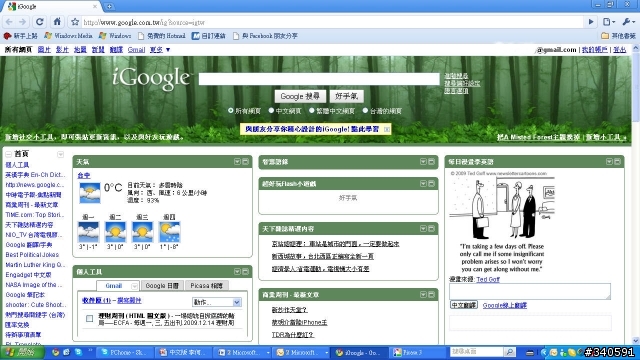Minimize the 個人工具 gadget
The width and height of the screenshot is (640, 360).
point(245,271)
